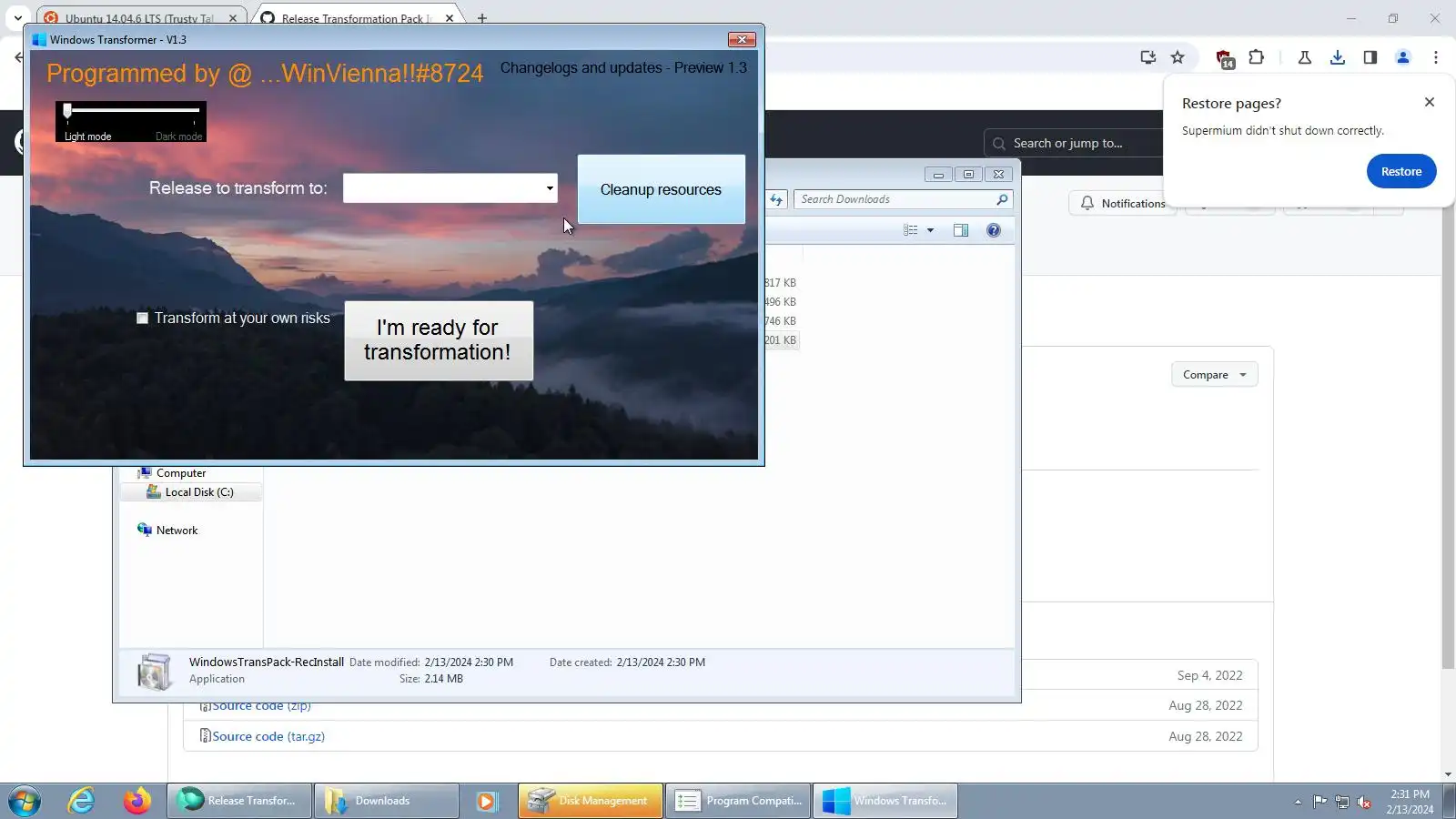Bookmark this page with the star icon
Image resolution: width=1456 pixels, height=819 pixels.
pos(1178,57)
